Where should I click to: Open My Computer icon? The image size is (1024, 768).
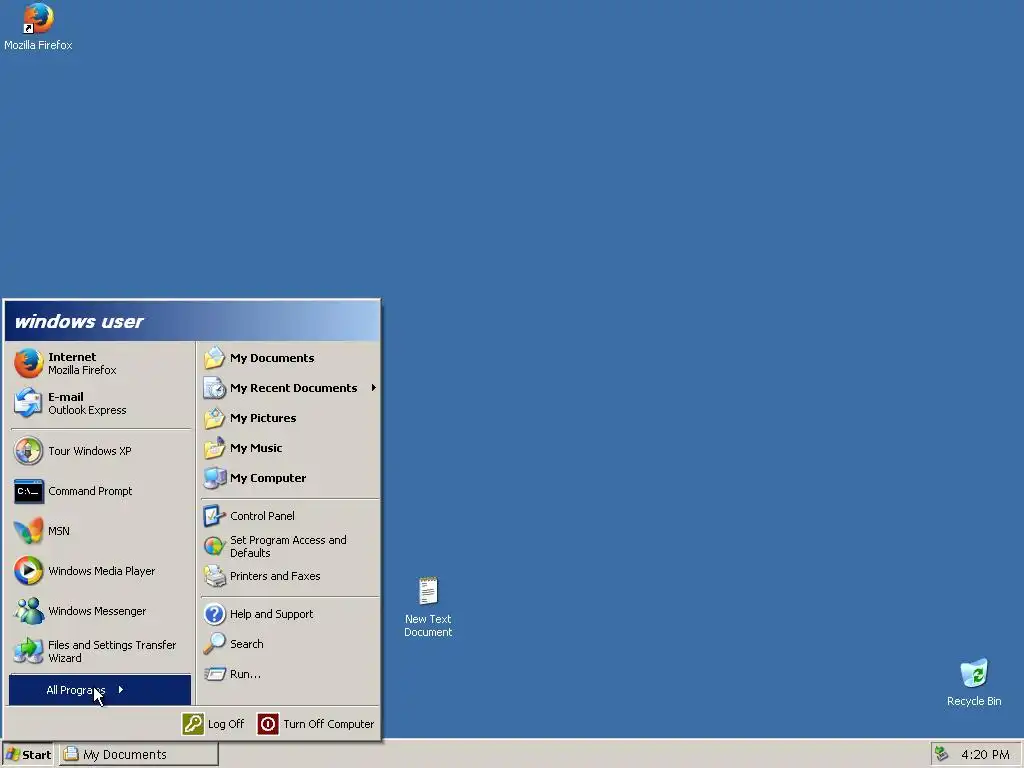[214, 478]
